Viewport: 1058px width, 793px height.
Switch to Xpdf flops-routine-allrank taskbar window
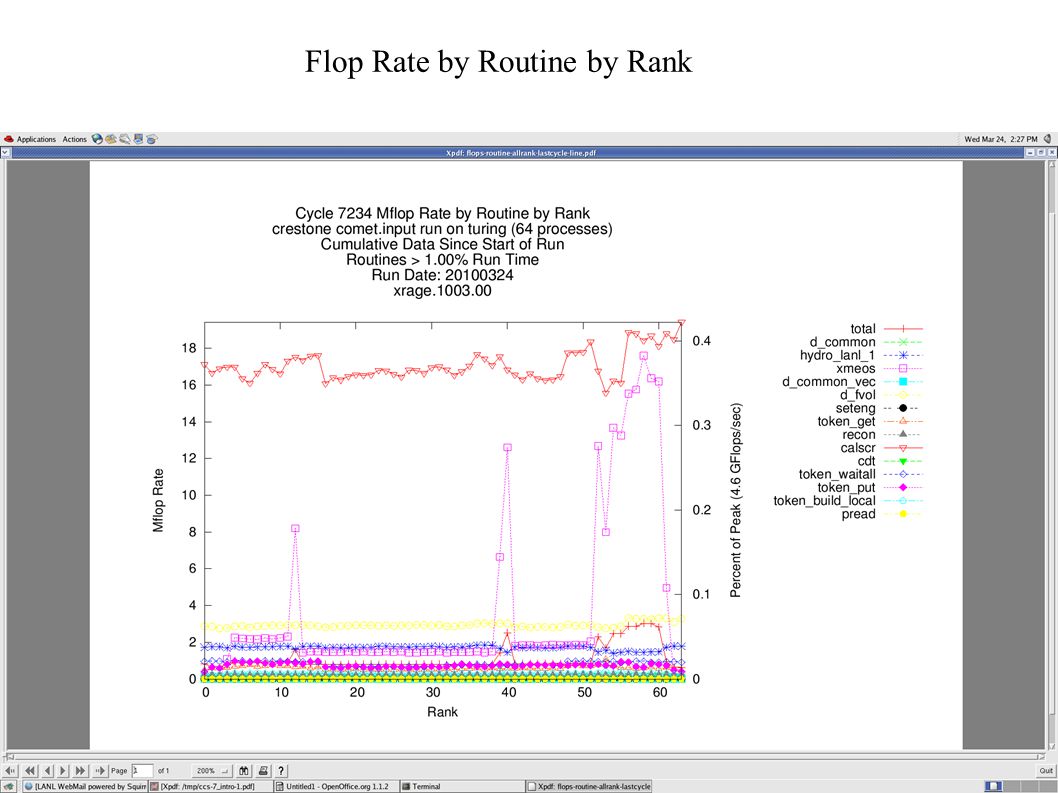pos(589,786)
